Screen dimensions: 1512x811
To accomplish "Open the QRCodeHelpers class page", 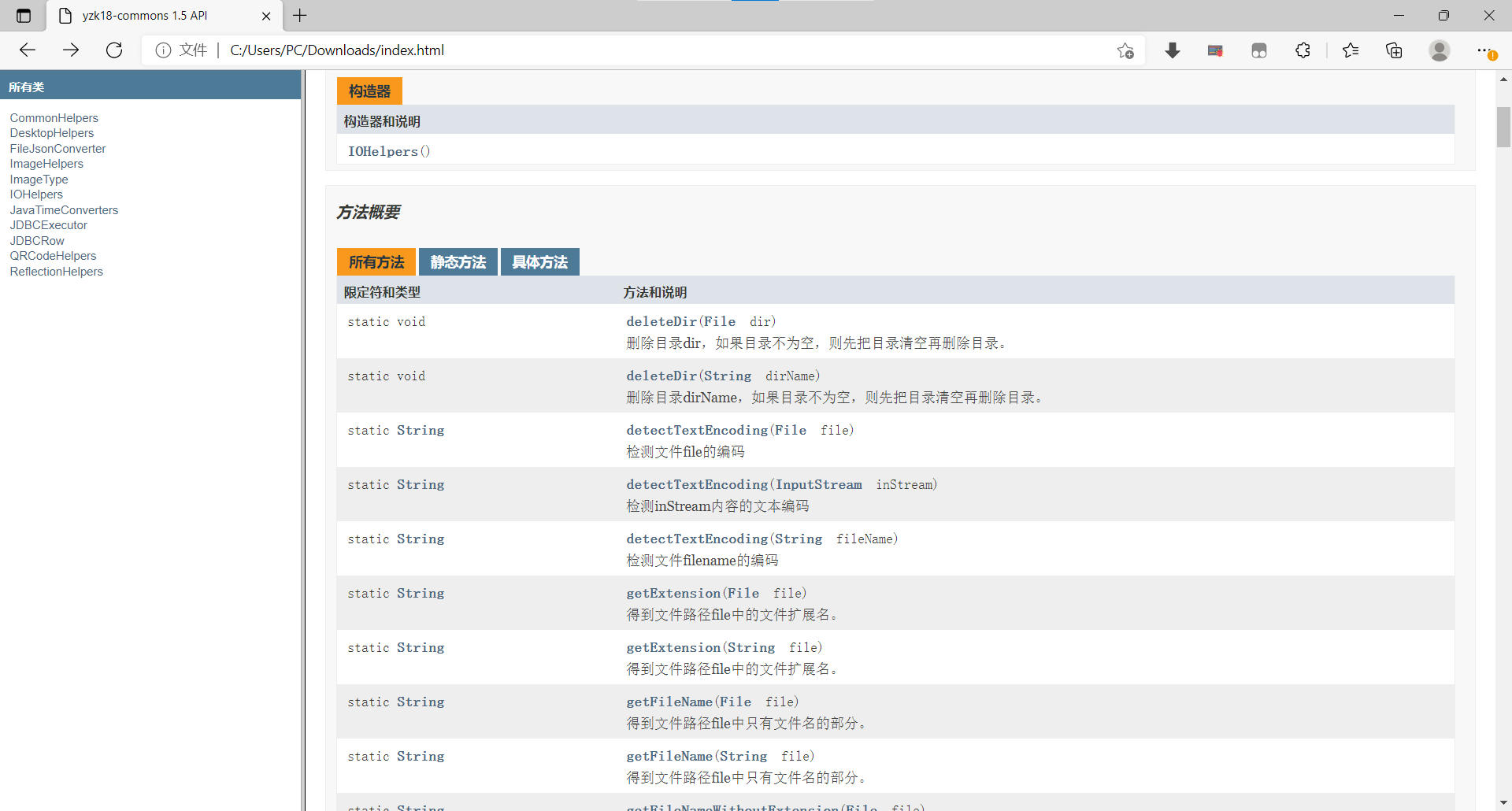I will point(53,256).
